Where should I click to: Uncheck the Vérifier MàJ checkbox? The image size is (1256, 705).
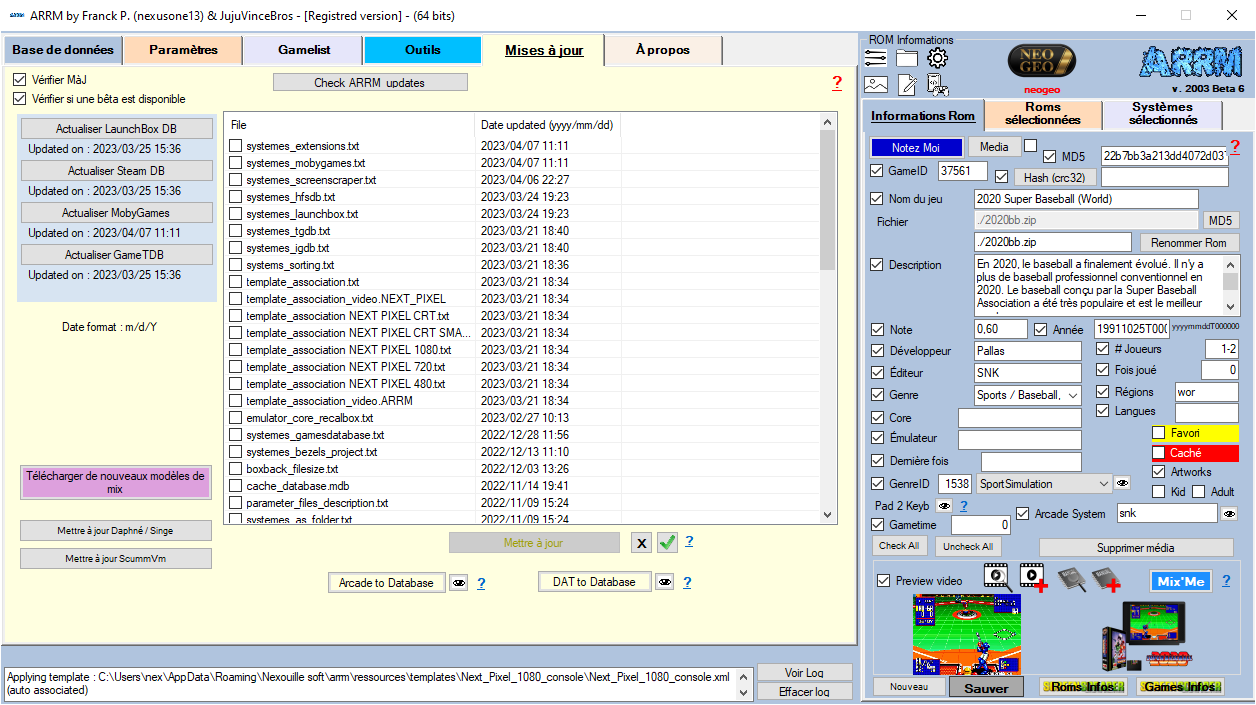pyautogui.click(x=20, y=80)
